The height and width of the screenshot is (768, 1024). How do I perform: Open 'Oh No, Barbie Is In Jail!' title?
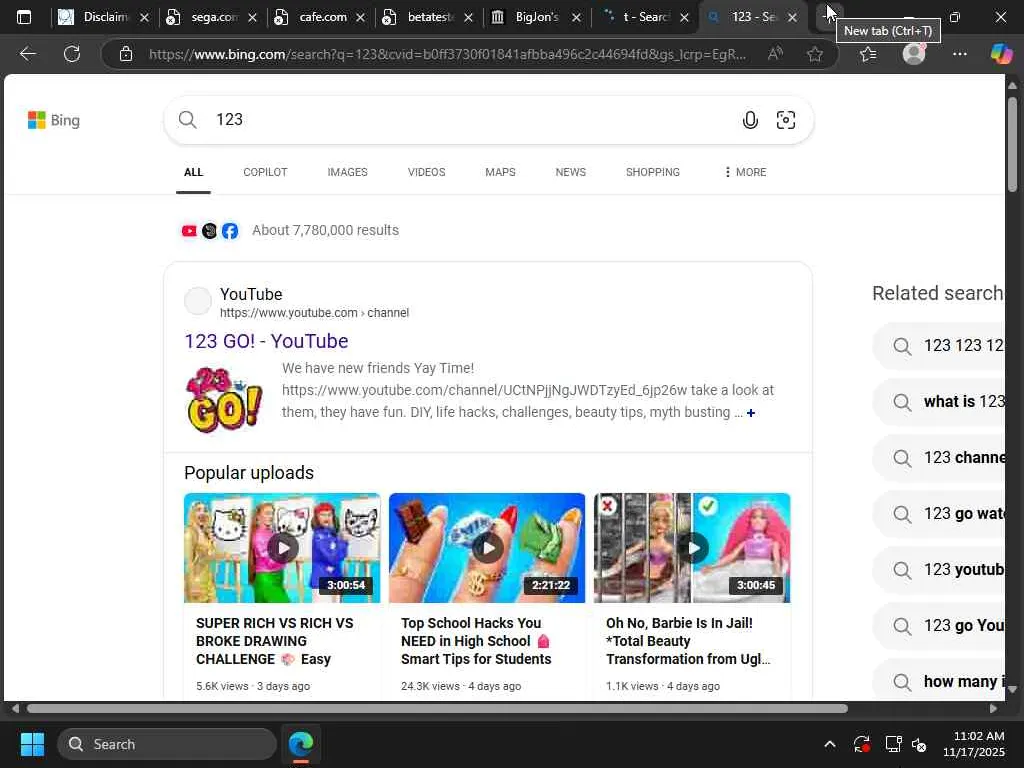[x=688, y=641]
